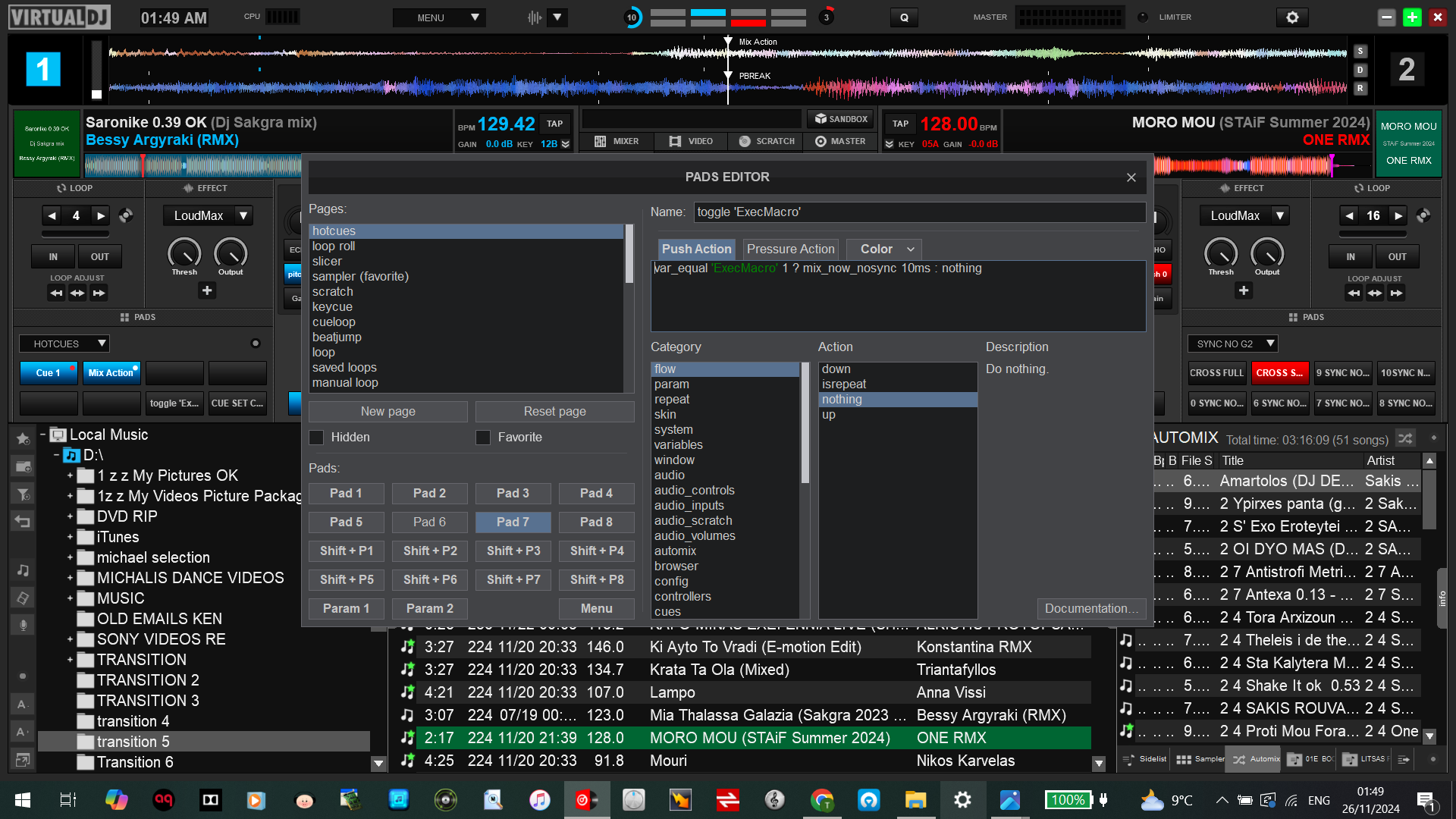This screenshot has width=1456, height=819.
Task: Click the loop options icon on the left deck
Action: 126,215
